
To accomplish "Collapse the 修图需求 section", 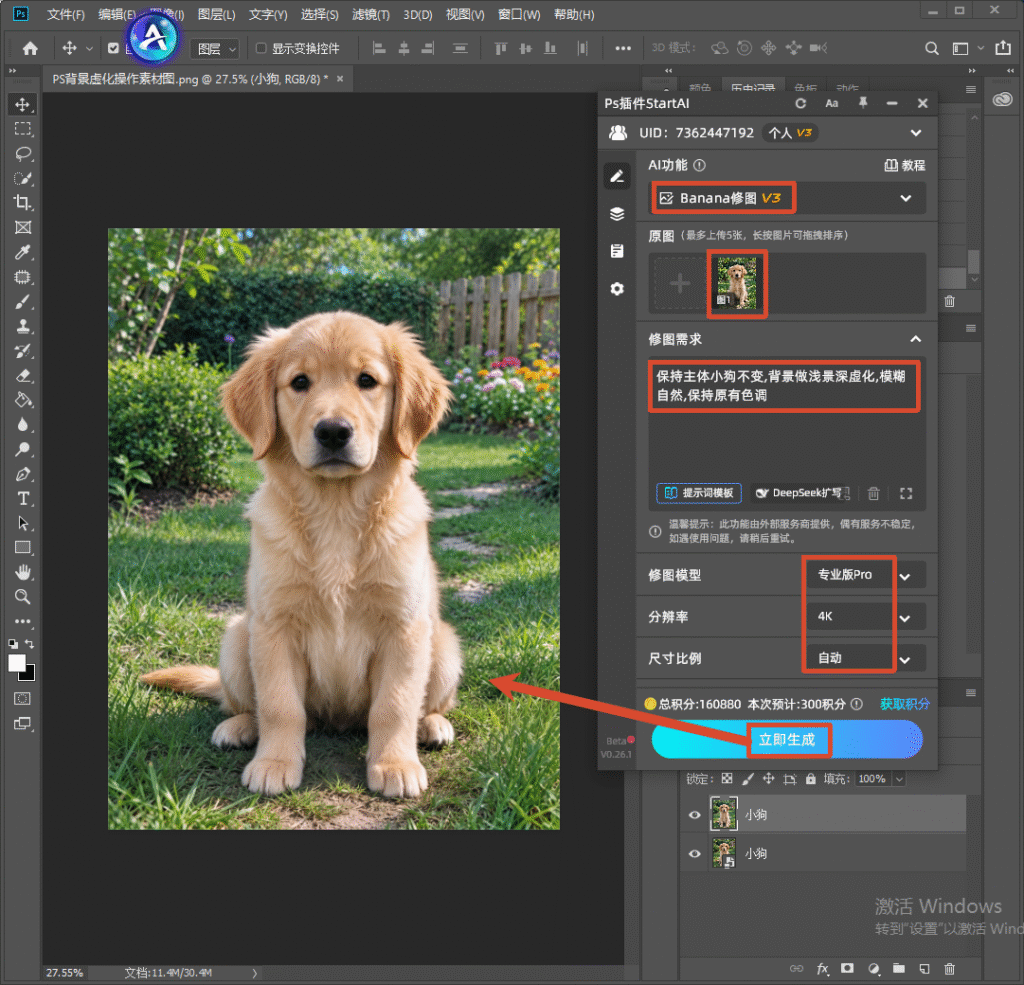I will click(x=916, y=339).
